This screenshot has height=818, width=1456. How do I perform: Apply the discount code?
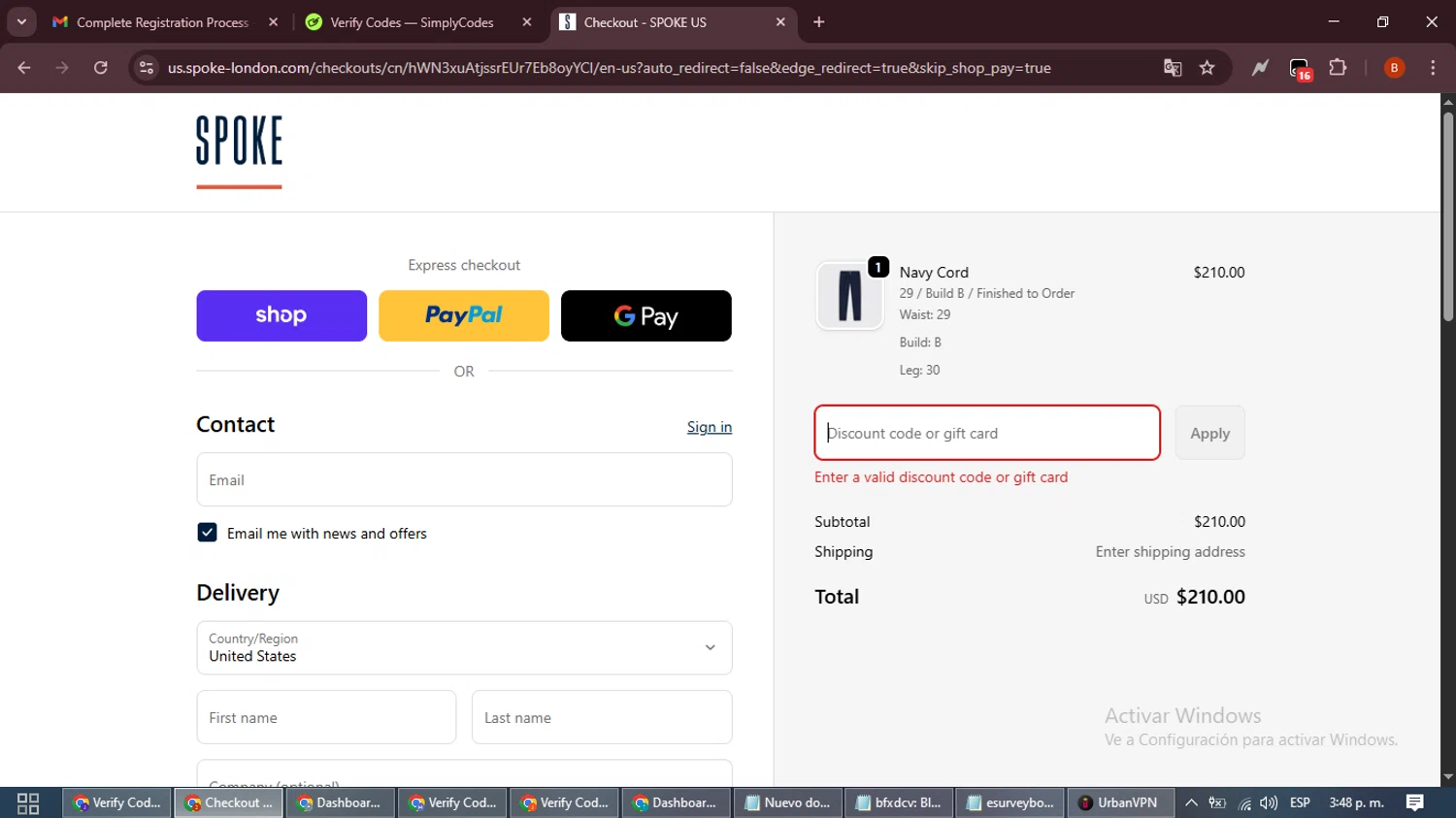pyautogui.click(x=1209, y=433)
